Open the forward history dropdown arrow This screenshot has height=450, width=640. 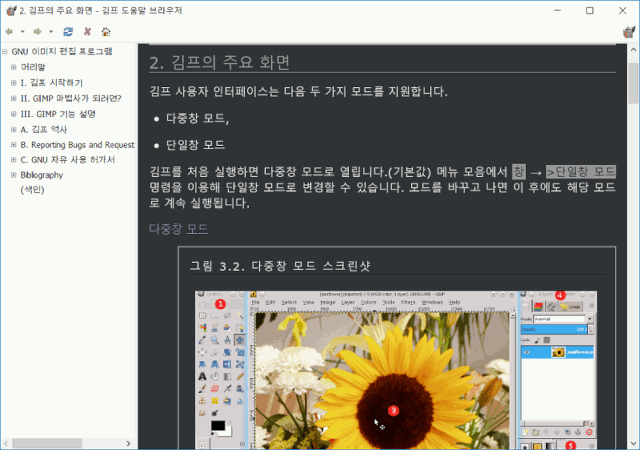(50, 31)
